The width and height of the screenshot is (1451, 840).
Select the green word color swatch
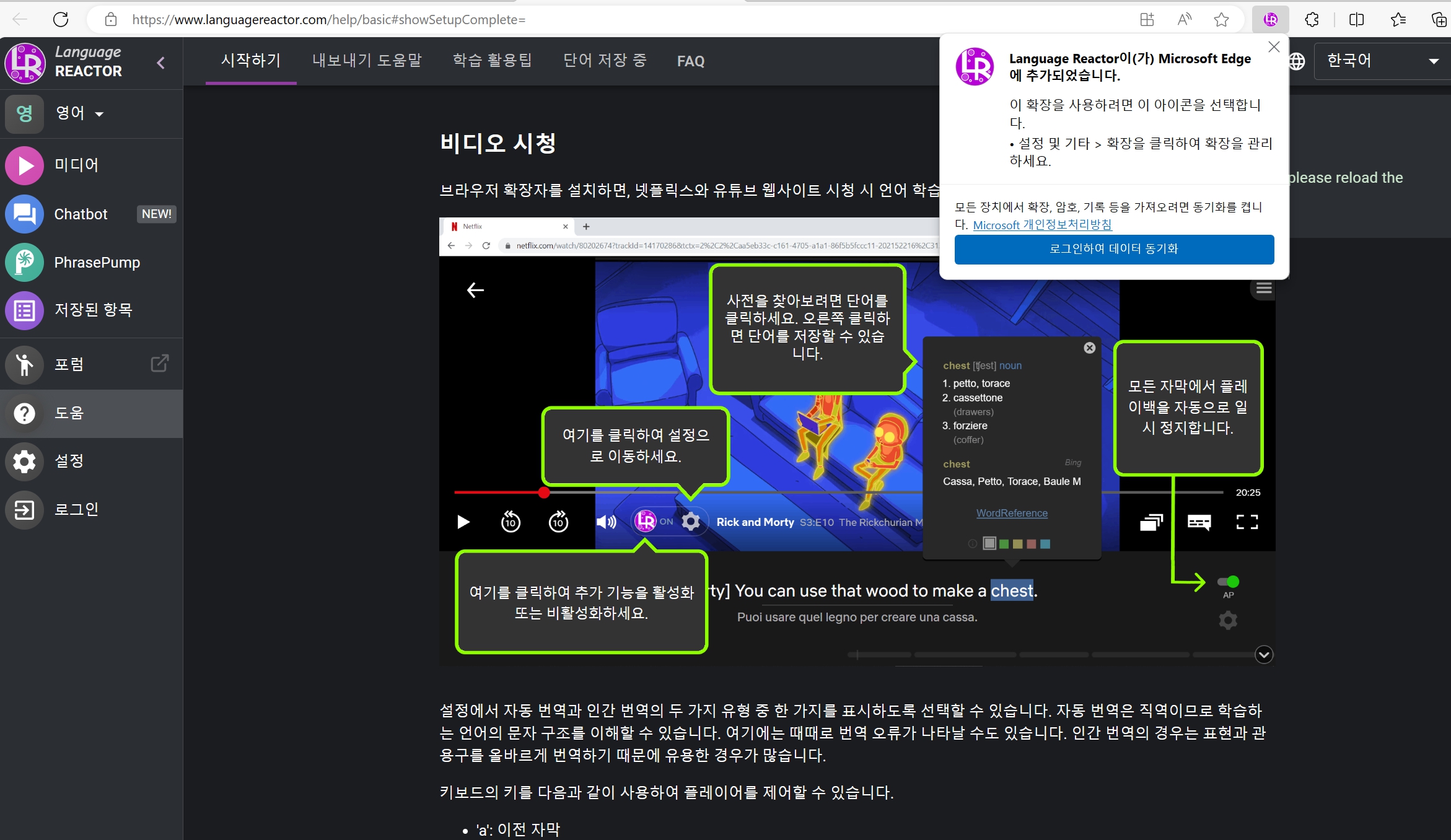click(x=1004, y=544)
